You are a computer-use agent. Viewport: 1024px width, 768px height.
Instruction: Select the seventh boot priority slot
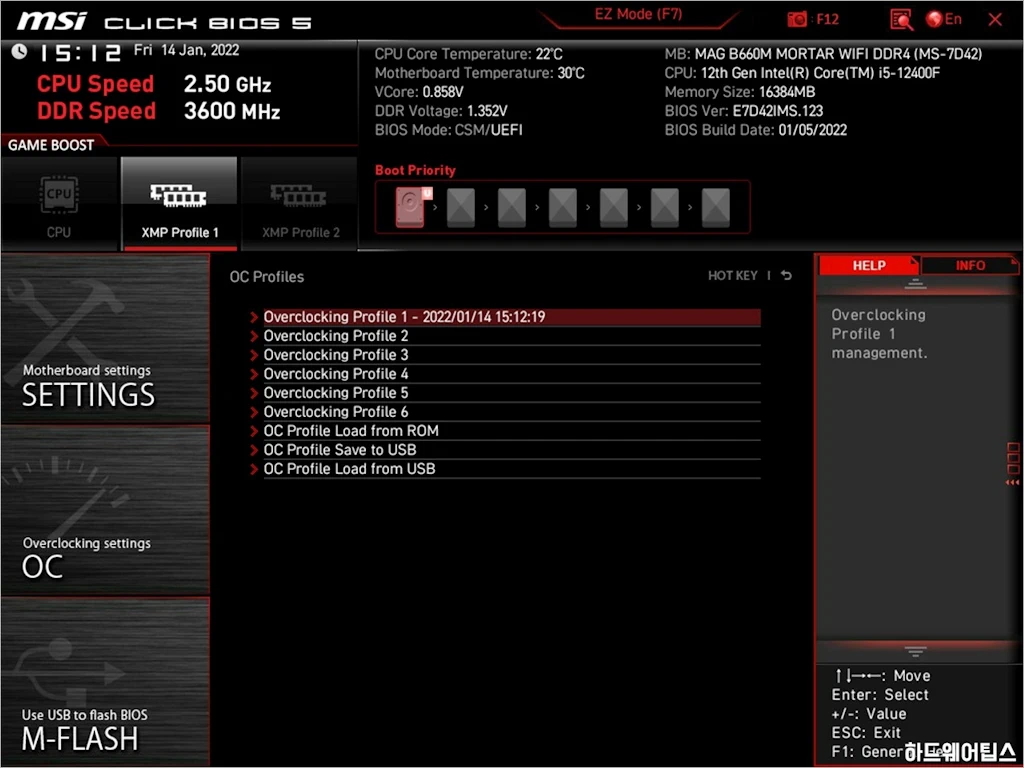[716, 208]
